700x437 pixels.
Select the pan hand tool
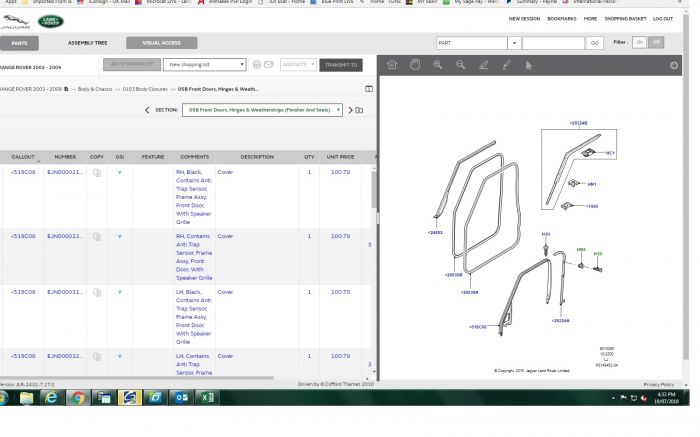[x=415, y=65]
